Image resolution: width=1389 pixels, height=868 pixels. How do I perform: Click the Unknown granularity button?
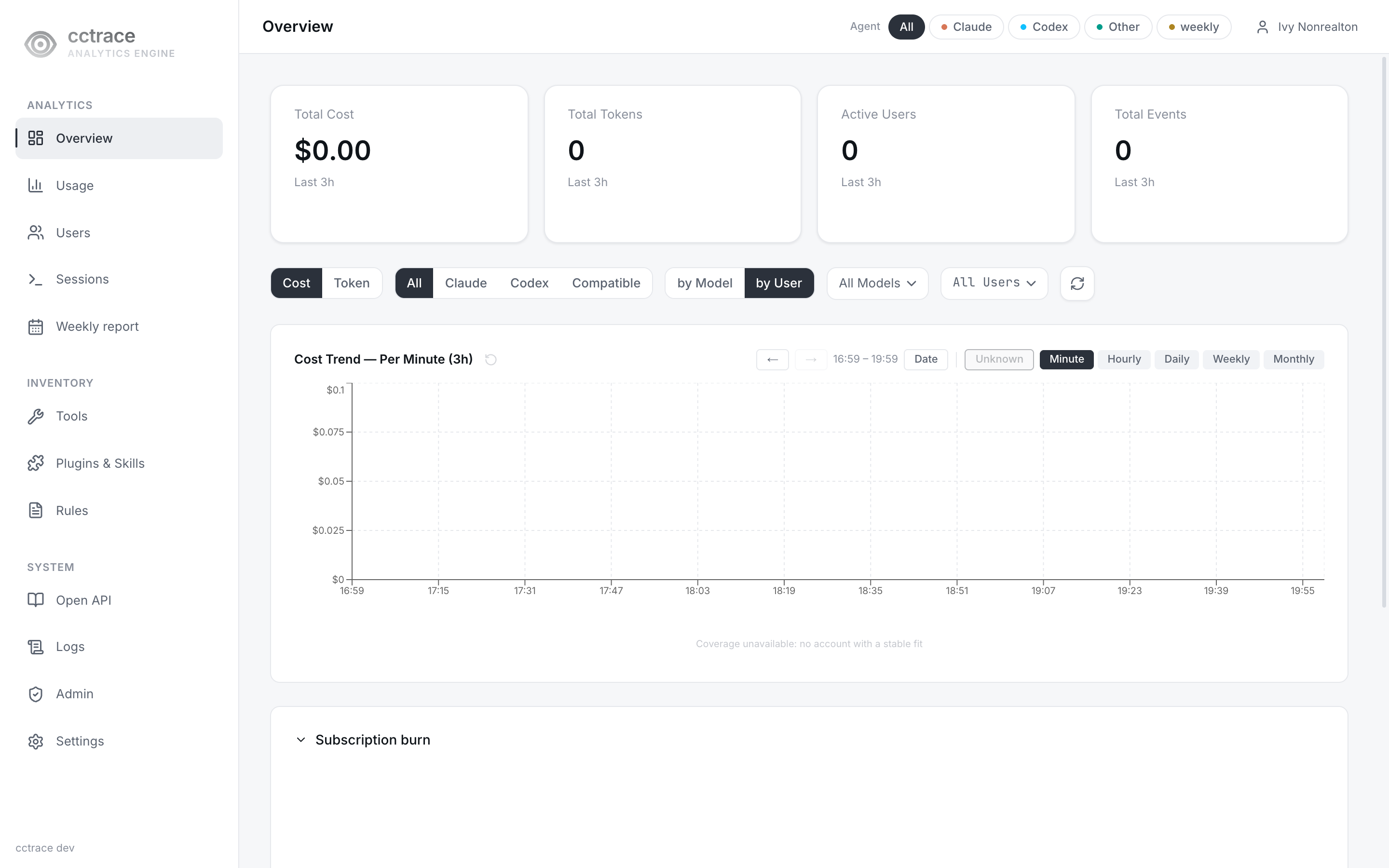(x=999, y=359)
